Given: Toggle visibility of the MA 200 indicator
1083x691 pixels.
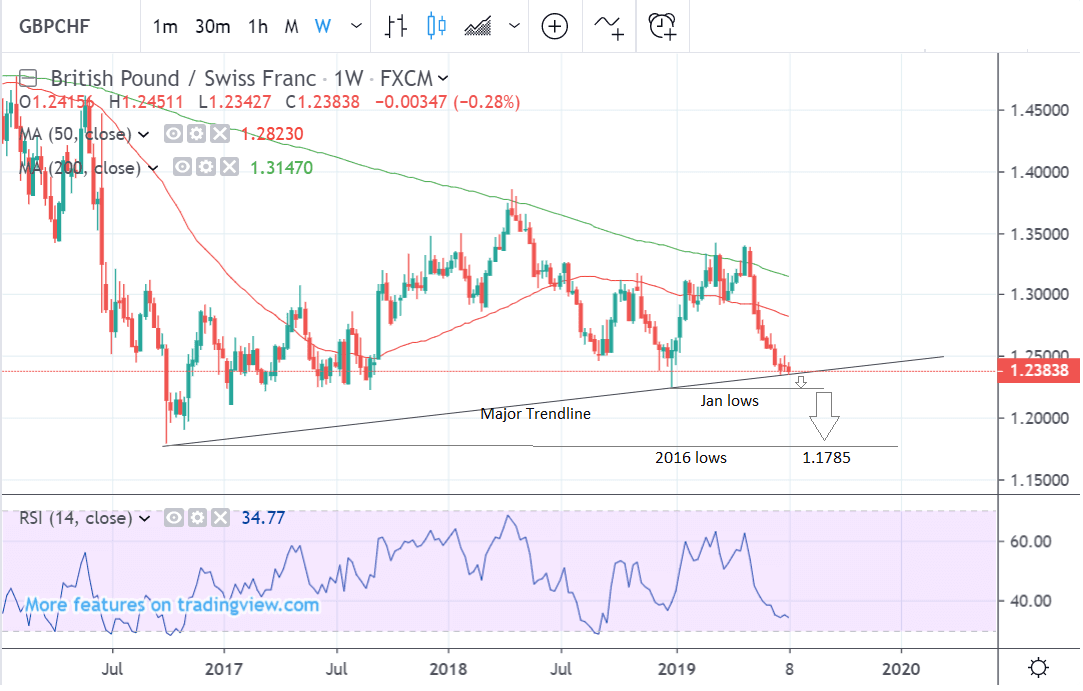Looking at the screenshot, I should 184,168.
